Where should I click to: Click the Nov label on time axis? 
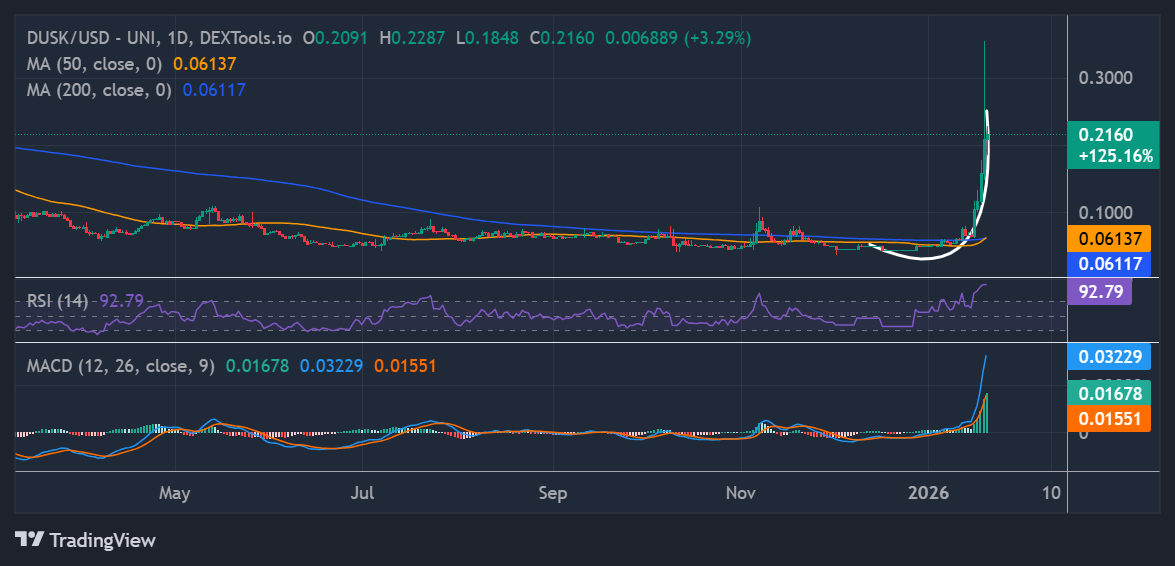tap(740, 493)
